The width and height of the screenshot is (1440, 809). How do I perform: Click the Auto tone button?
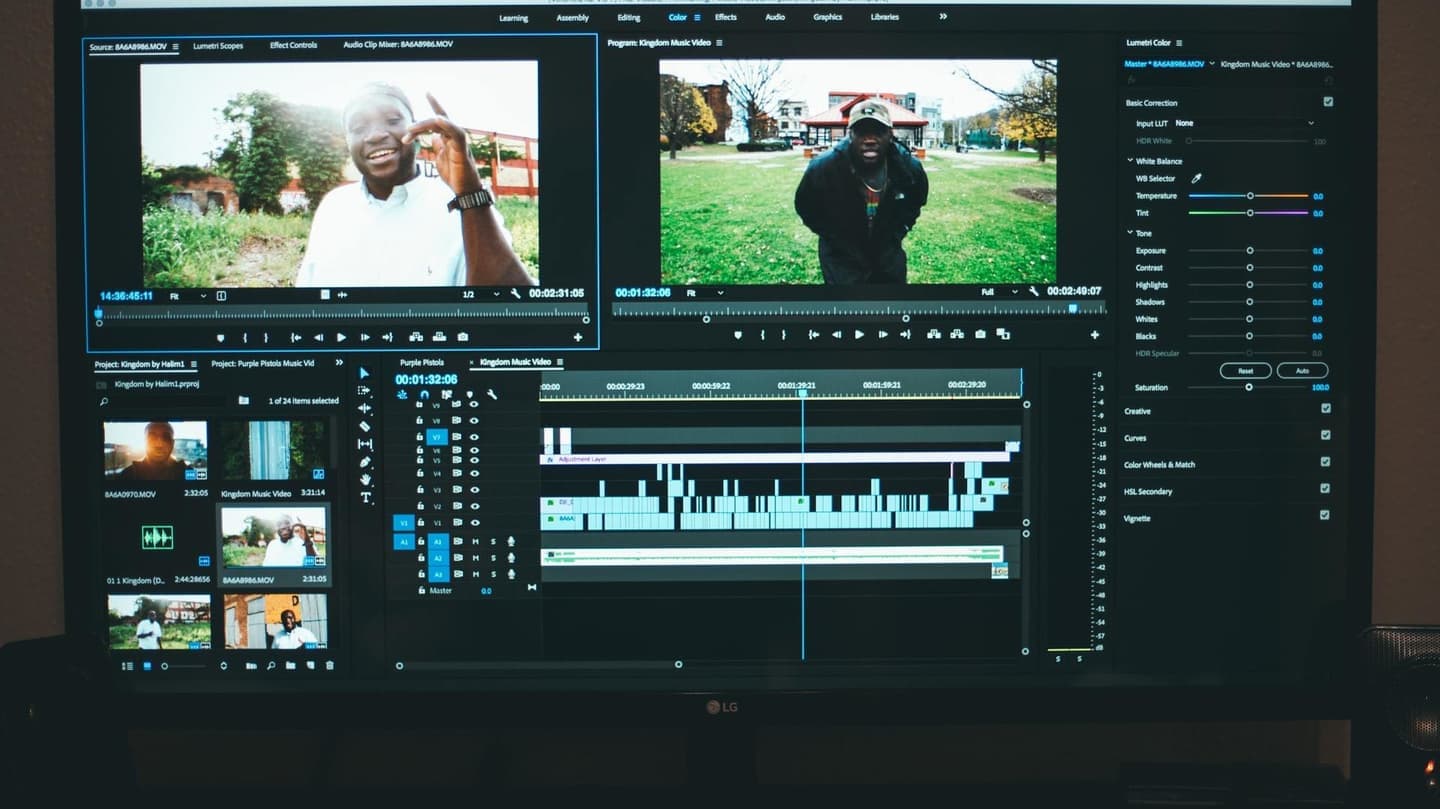coord(1302,371)
